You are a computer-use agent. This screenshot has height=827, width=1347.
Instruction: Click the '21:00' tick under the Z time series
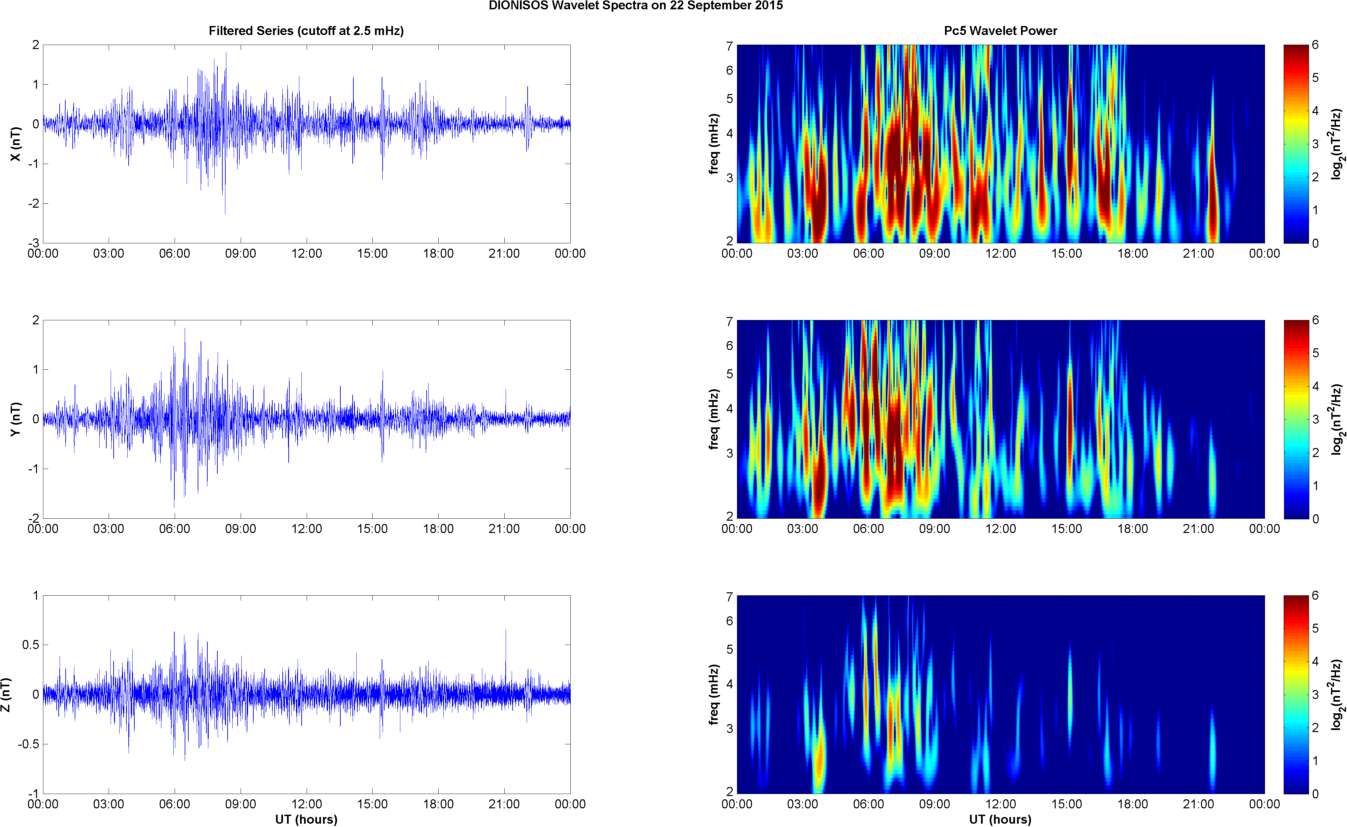tap(504, 804)
